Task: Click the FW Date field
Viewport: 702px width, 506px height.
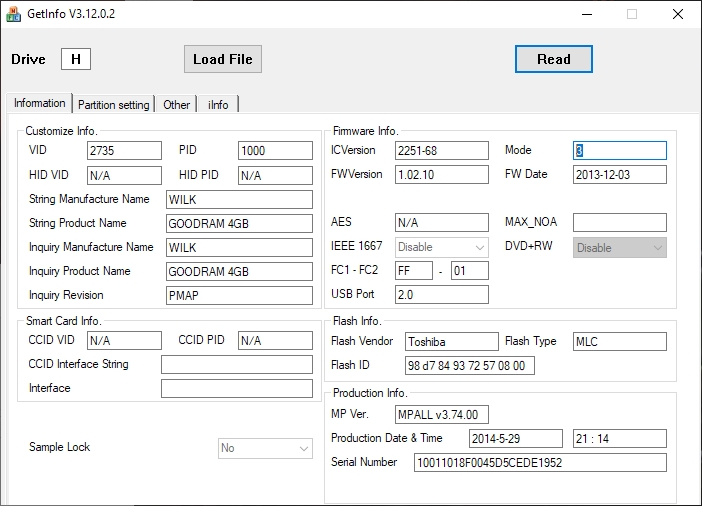Action: (620, 175)
